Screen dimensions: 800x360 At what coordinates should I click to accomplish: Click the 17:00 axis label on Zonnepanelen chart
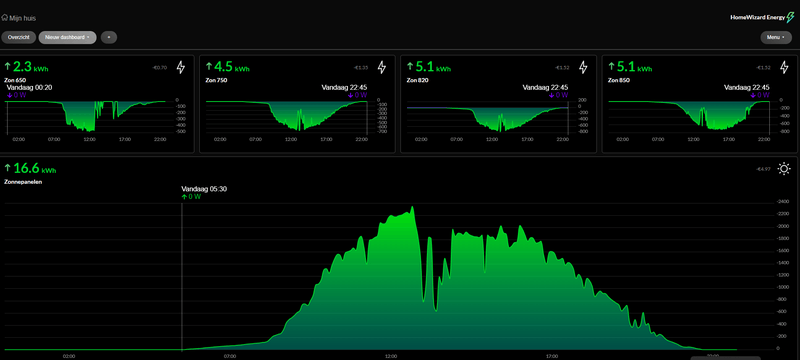tap(552, 355)
